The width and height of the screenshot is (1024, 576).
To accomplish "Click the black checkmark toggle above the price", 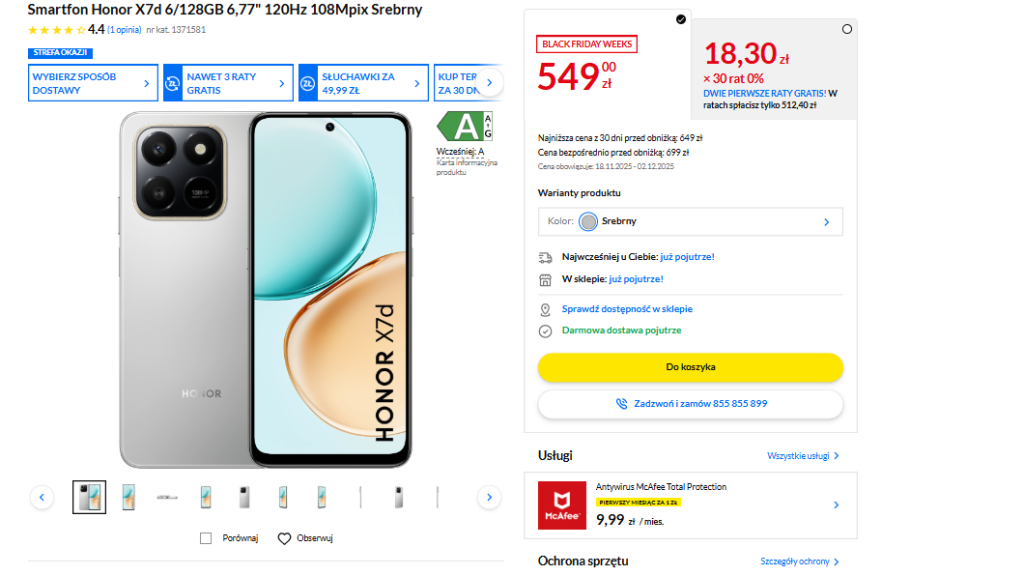I will tap(680, 18).
